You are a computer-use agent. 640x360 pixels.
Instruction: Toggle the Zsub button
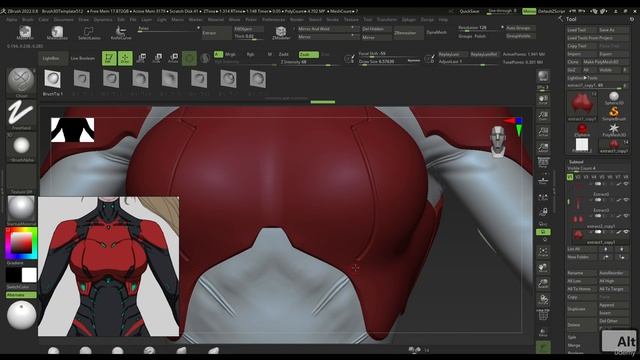(308, 54)
